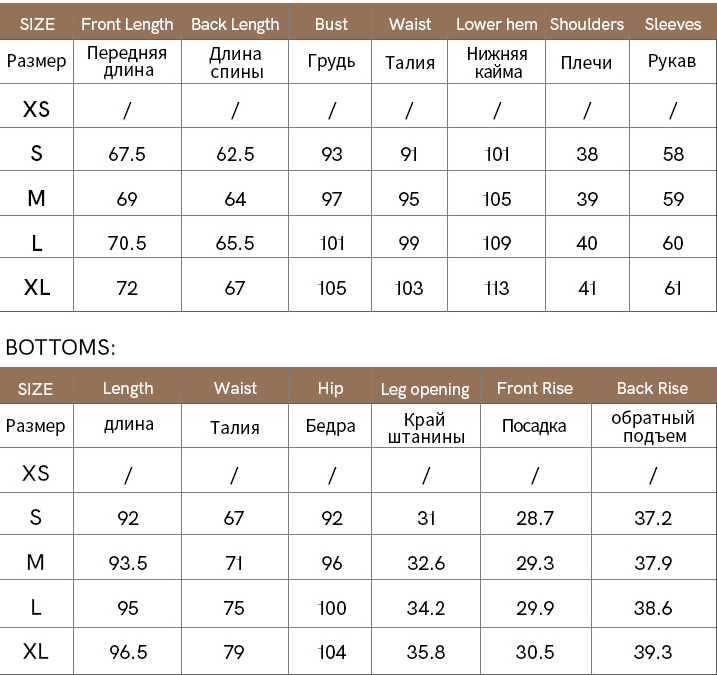Click the Край штанины label cell
The width and height of the screenshot is (717, 675).
coord(425,427)
